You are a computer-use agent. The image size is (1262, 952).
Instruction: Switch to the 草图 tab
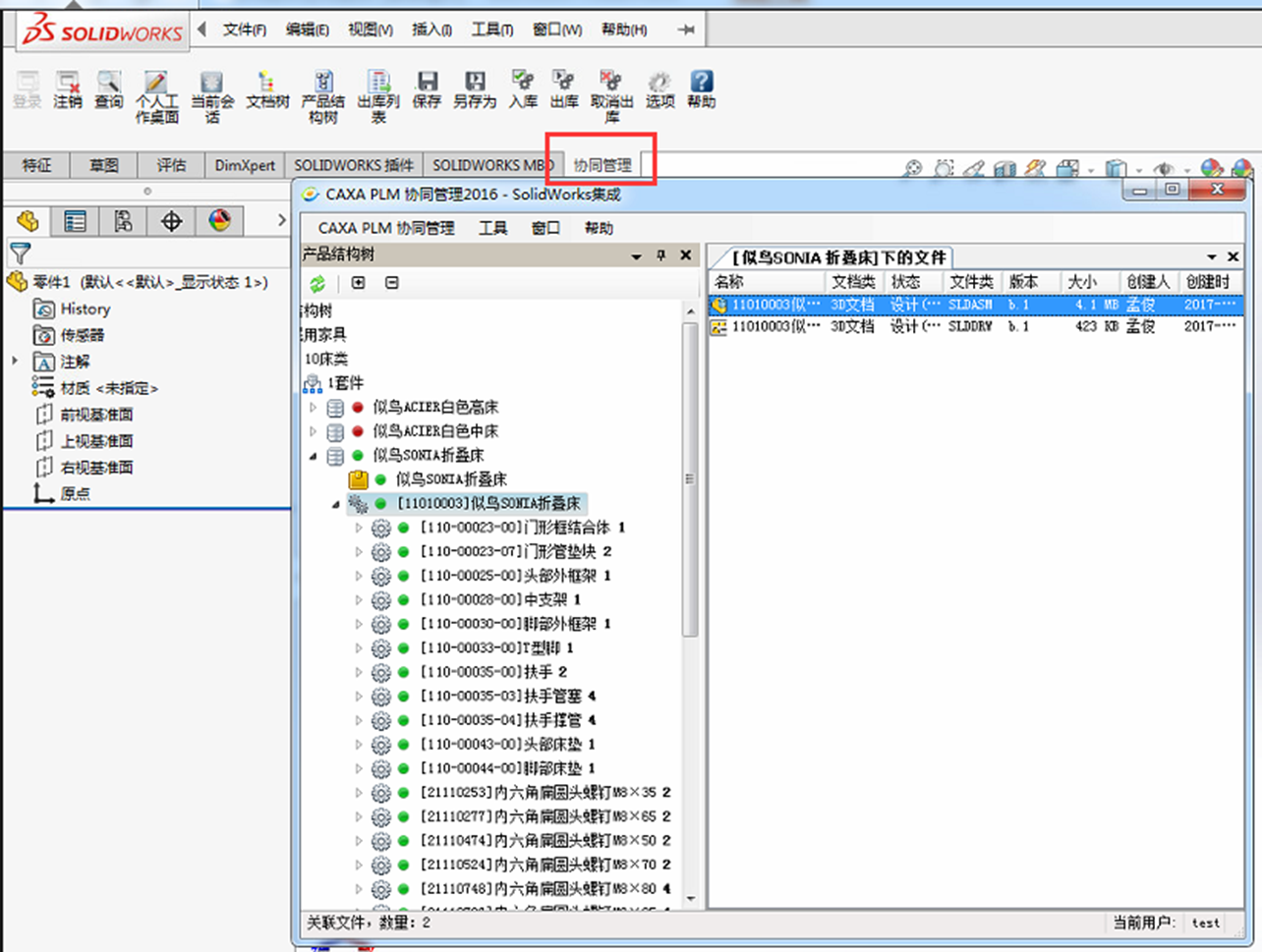tap(104, 165)
